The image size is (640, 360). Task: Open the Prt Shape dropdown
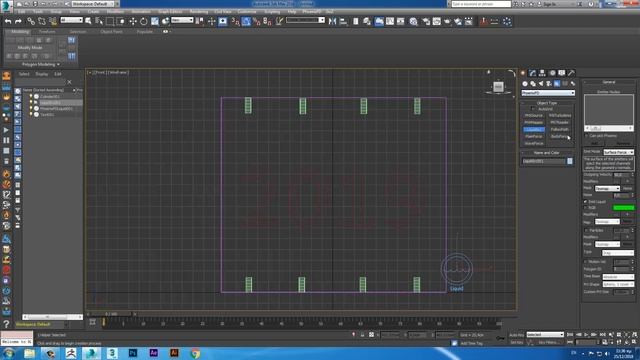(x=618, y=284)
